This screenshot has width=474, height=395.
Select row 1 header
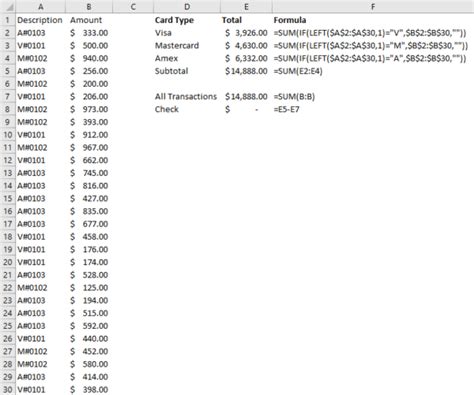click(x=8, y=20)
